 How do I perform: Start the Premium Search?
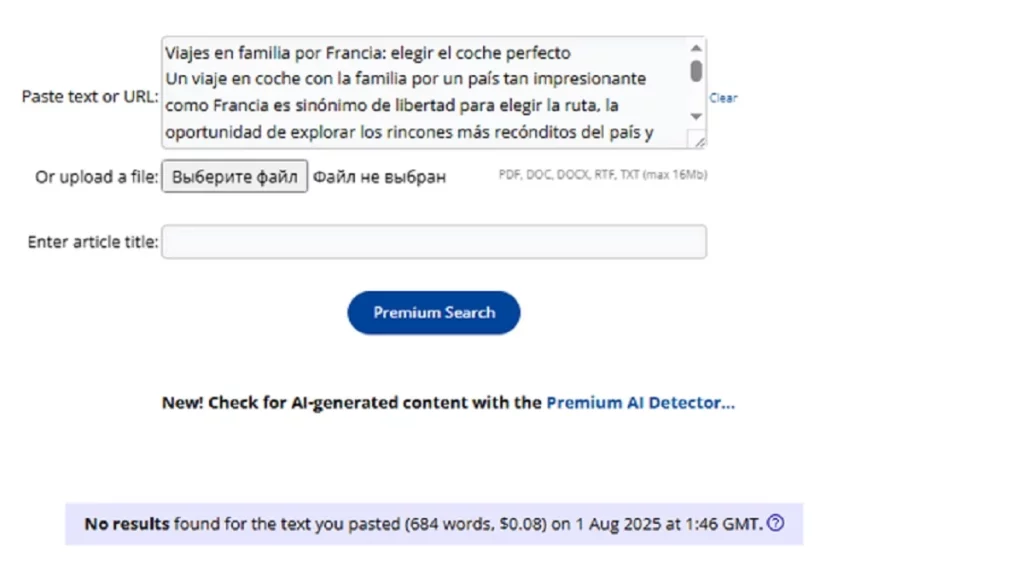(x=434, y=312)
